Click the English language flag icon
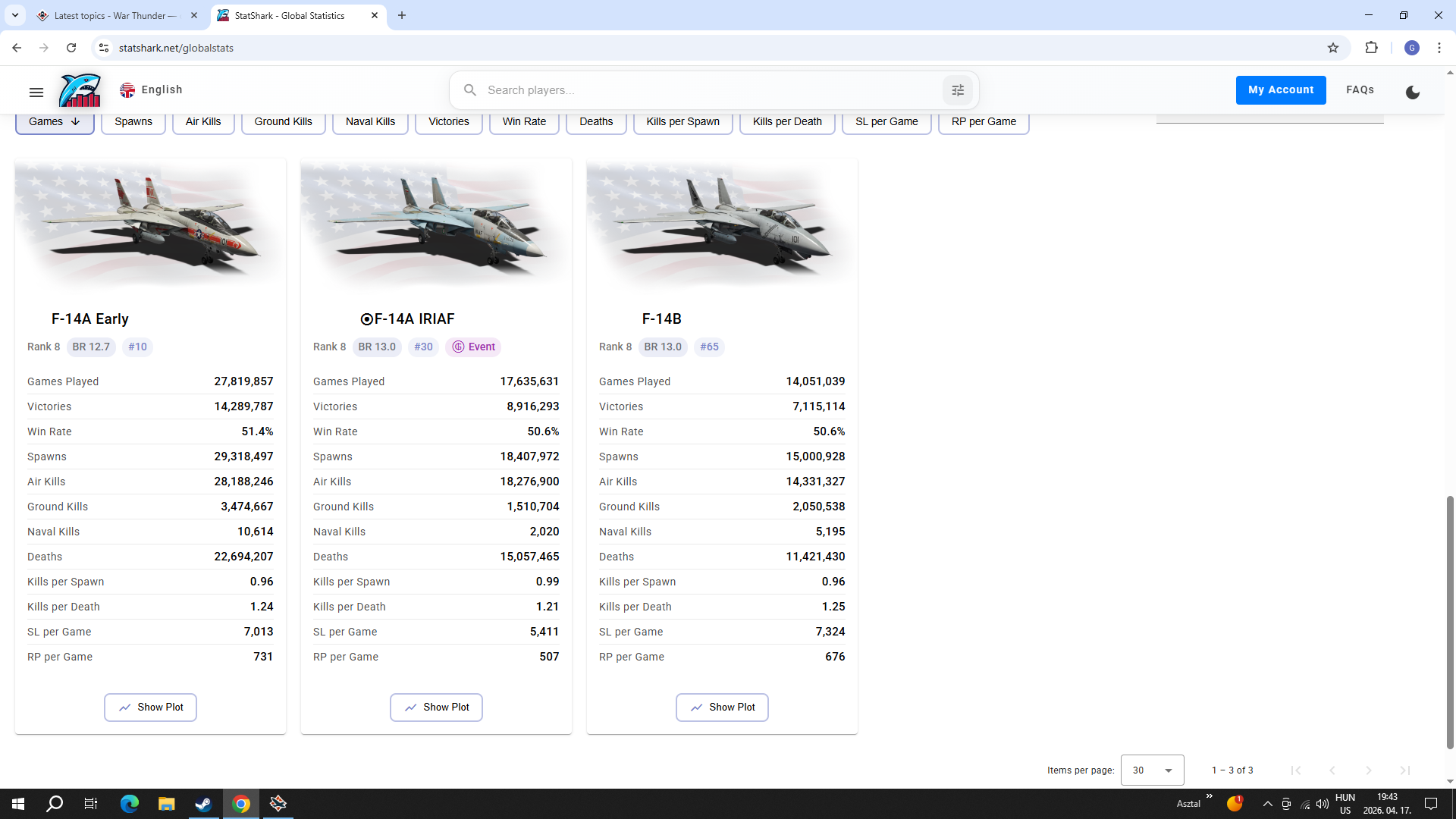The width and height of the screenshot is (1456, 819). click(x=127, y=90)
